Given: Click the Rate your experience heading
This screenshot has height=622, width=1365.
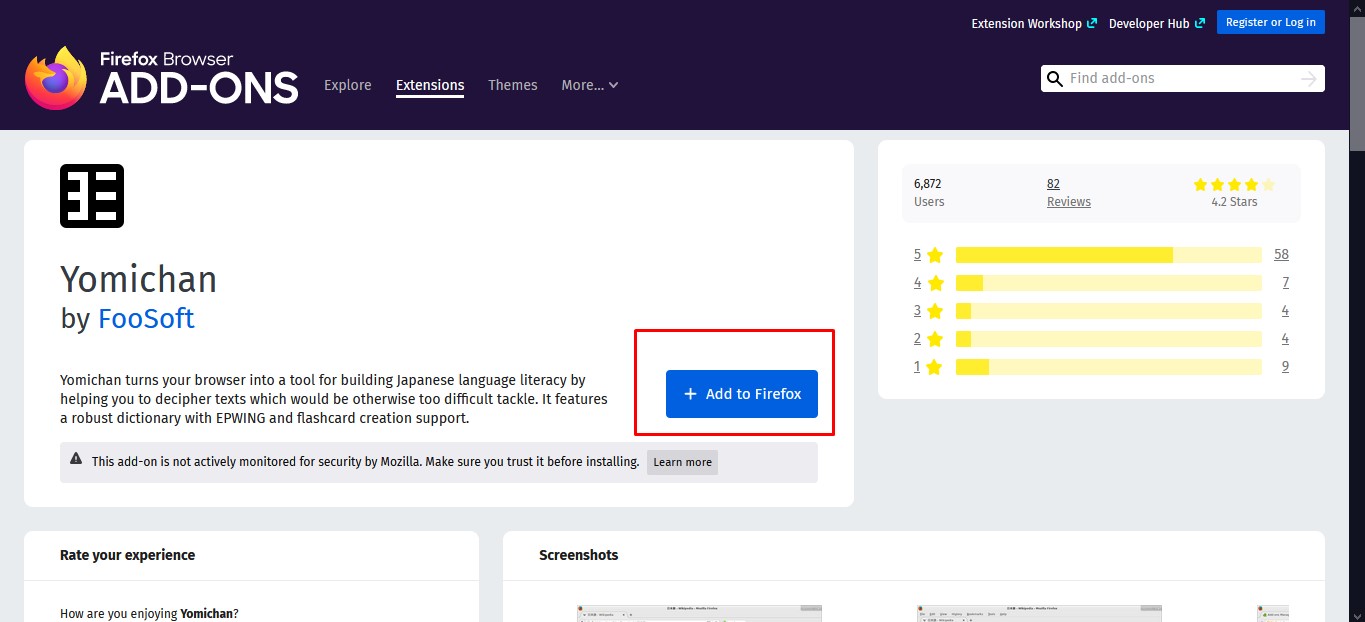Looking at the screenshot, I should click(x=127, y=555).
